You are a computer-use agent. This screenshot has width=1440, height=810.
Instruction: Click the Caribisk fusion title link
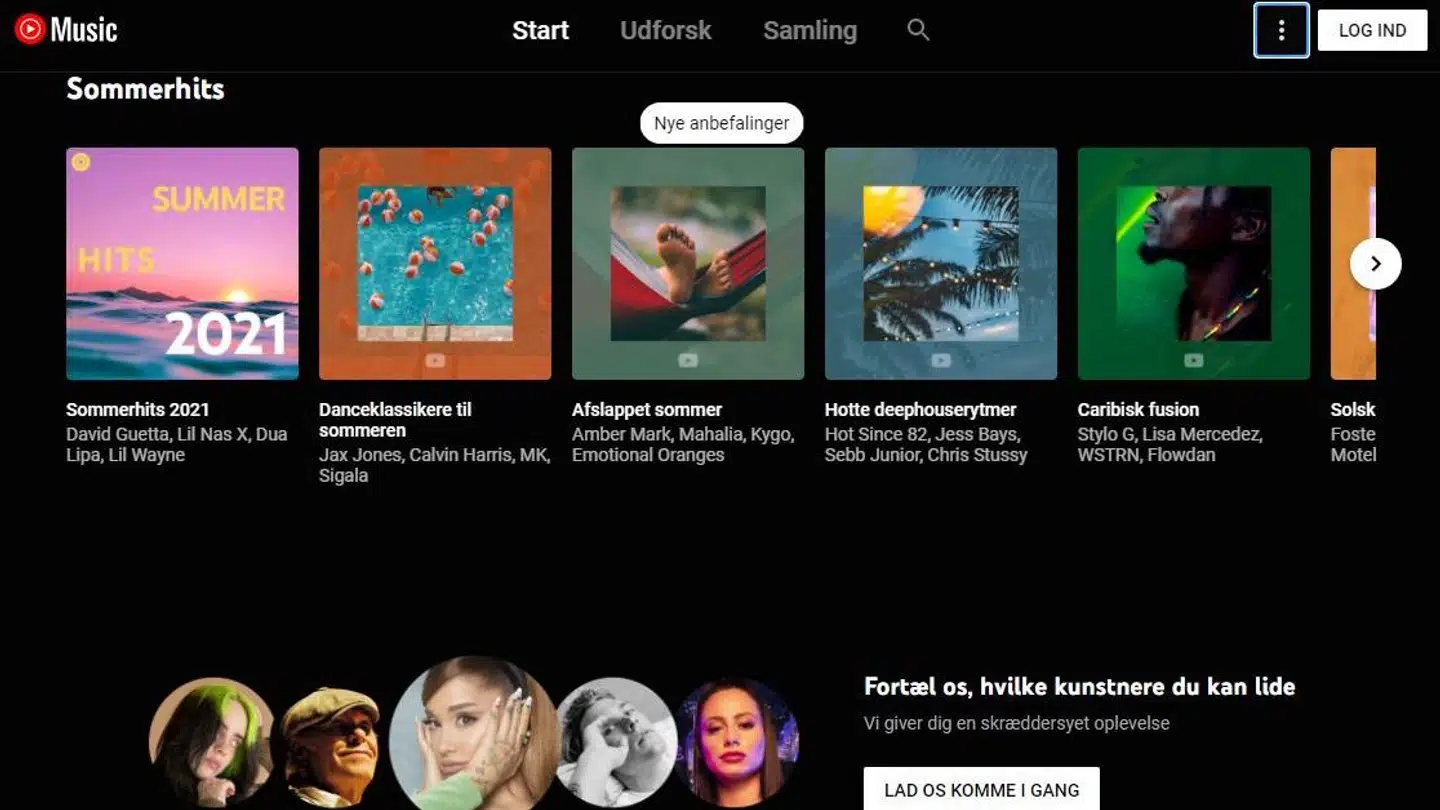click(x=1138, y=409)
